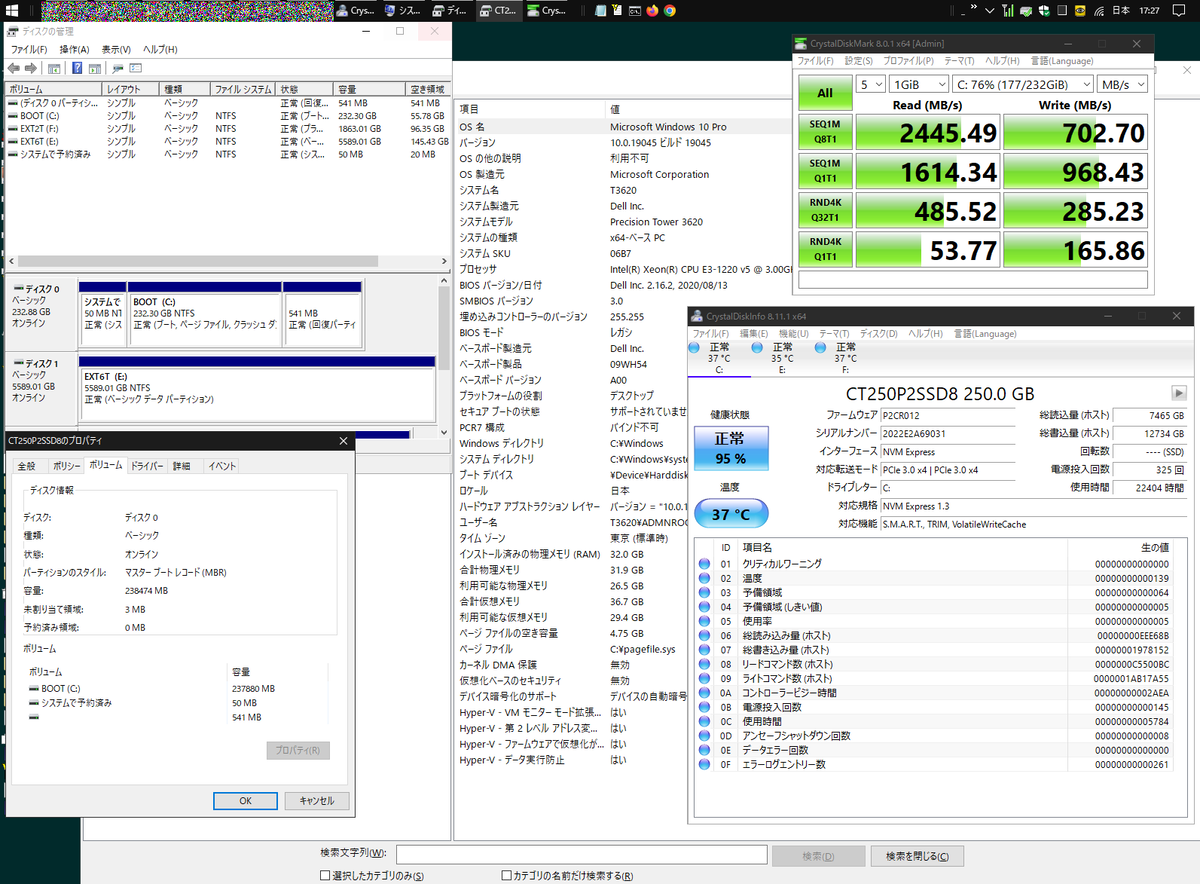
Task: Run the 'RND4K Q1T1' test
Action: (x=825, y=250)
